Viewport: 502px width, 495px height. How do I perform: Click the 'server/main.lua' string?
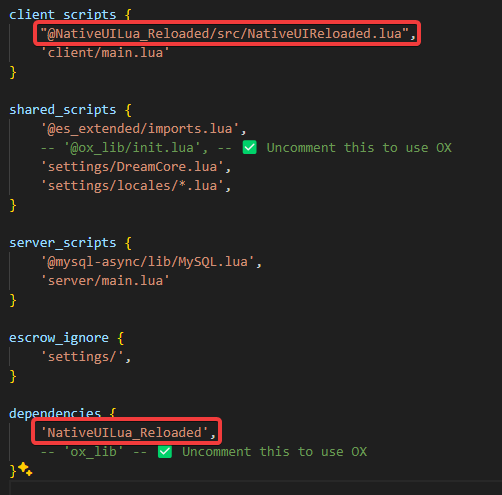105,281
